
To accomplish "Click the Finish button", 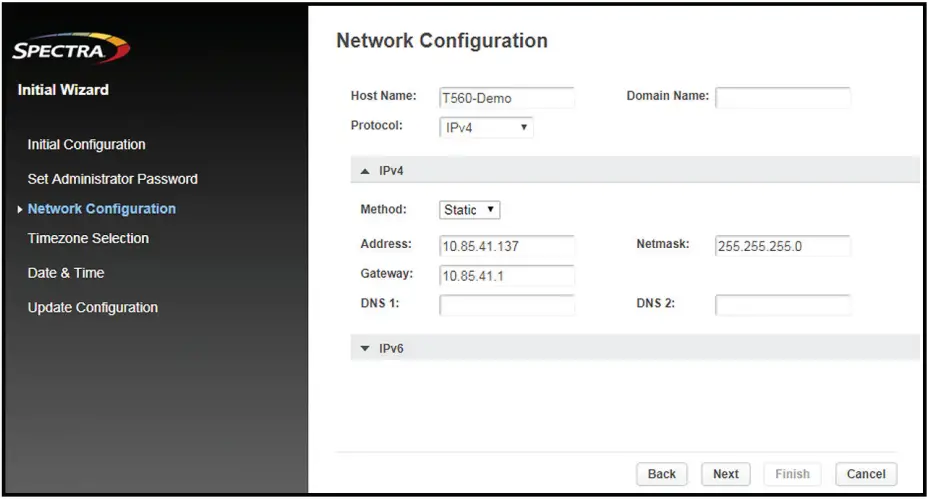I will tap(792, 474).
